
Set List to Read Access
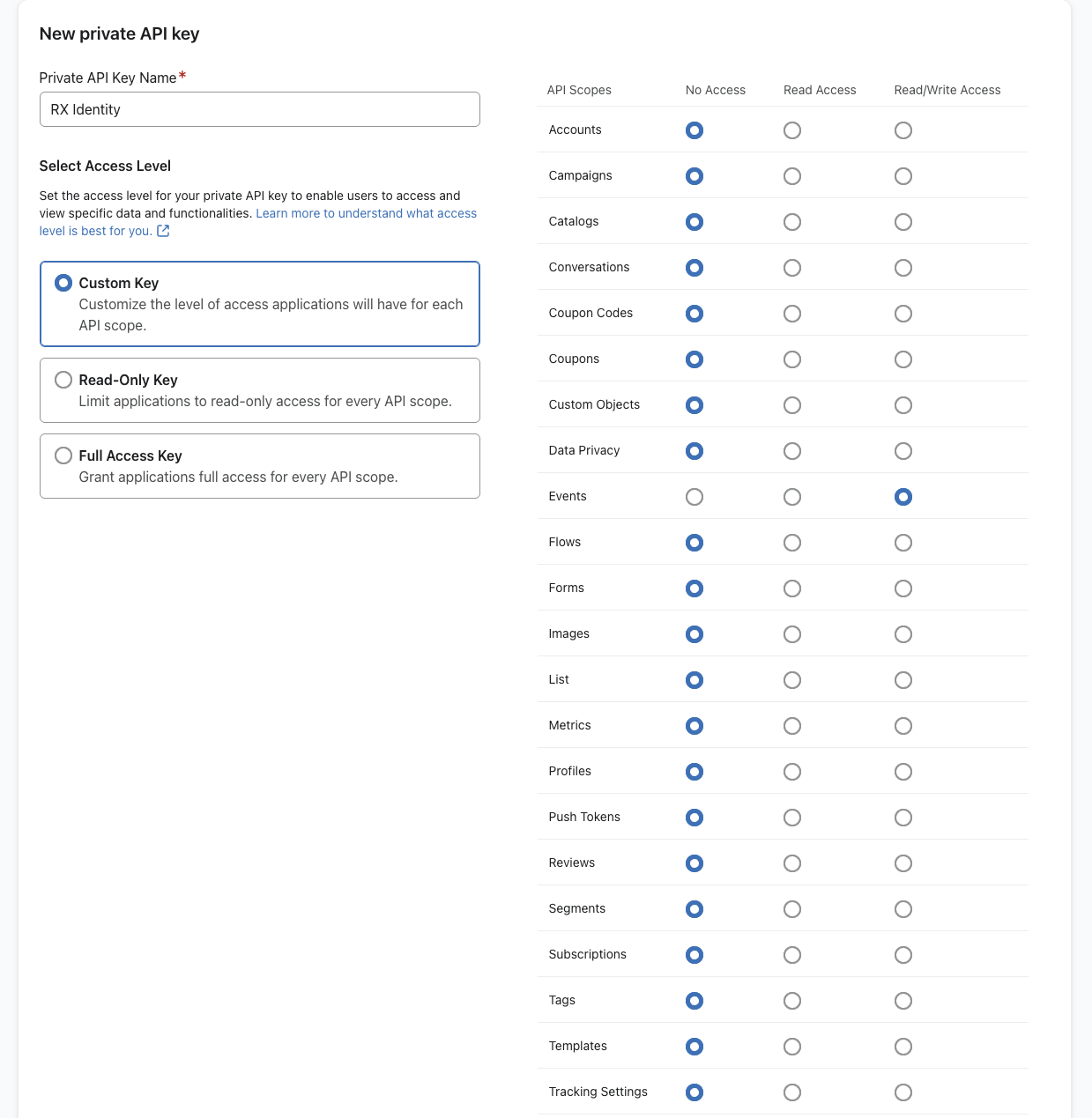(792, 680)
